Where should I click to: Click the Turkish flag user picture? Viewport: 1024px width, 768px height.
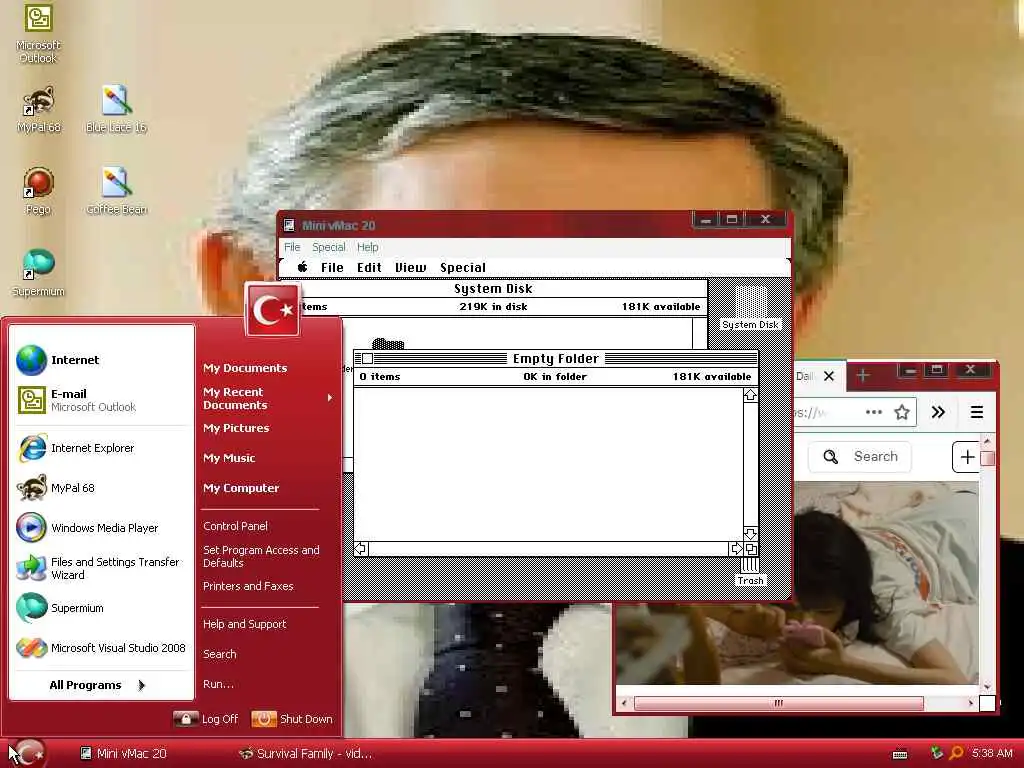click(273, 310)
